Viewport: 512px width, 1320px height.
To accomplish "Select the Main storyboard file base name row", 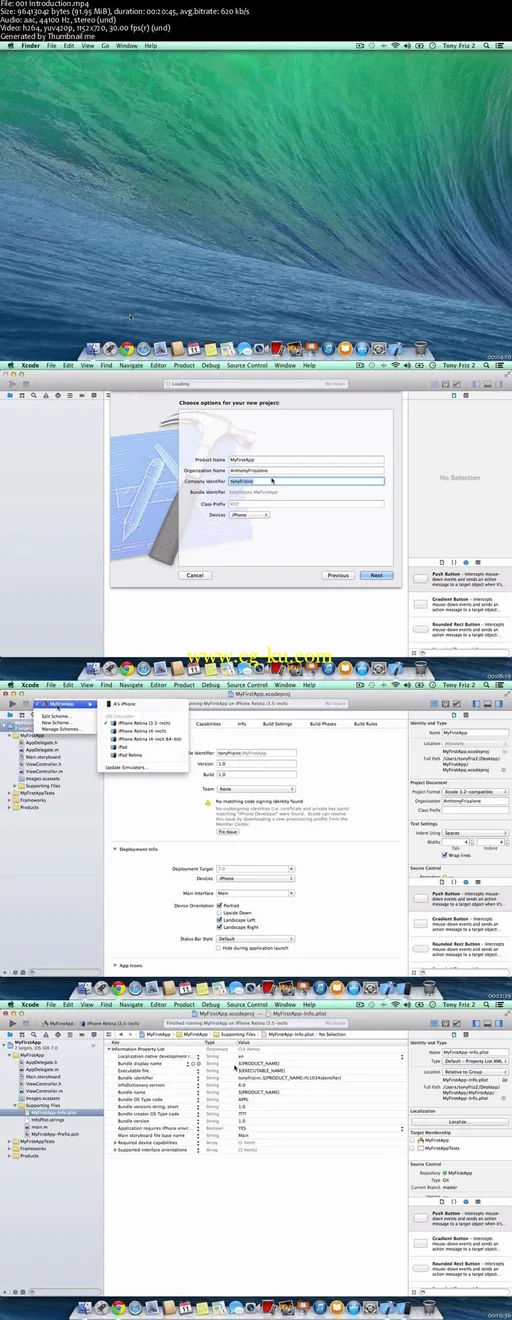I will tap(255, 1135).
